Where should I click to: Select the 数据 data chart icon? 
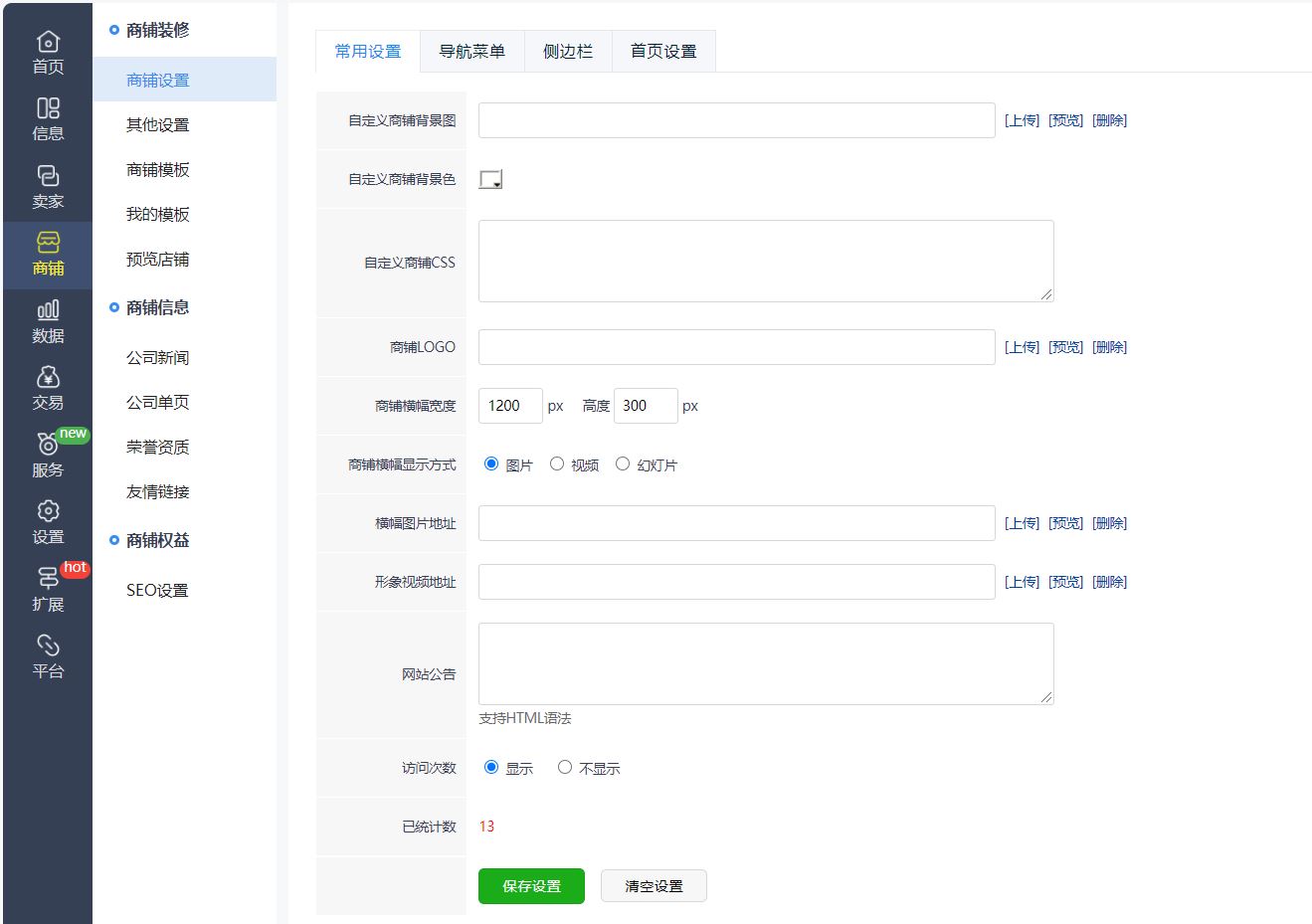click(48, 310)
